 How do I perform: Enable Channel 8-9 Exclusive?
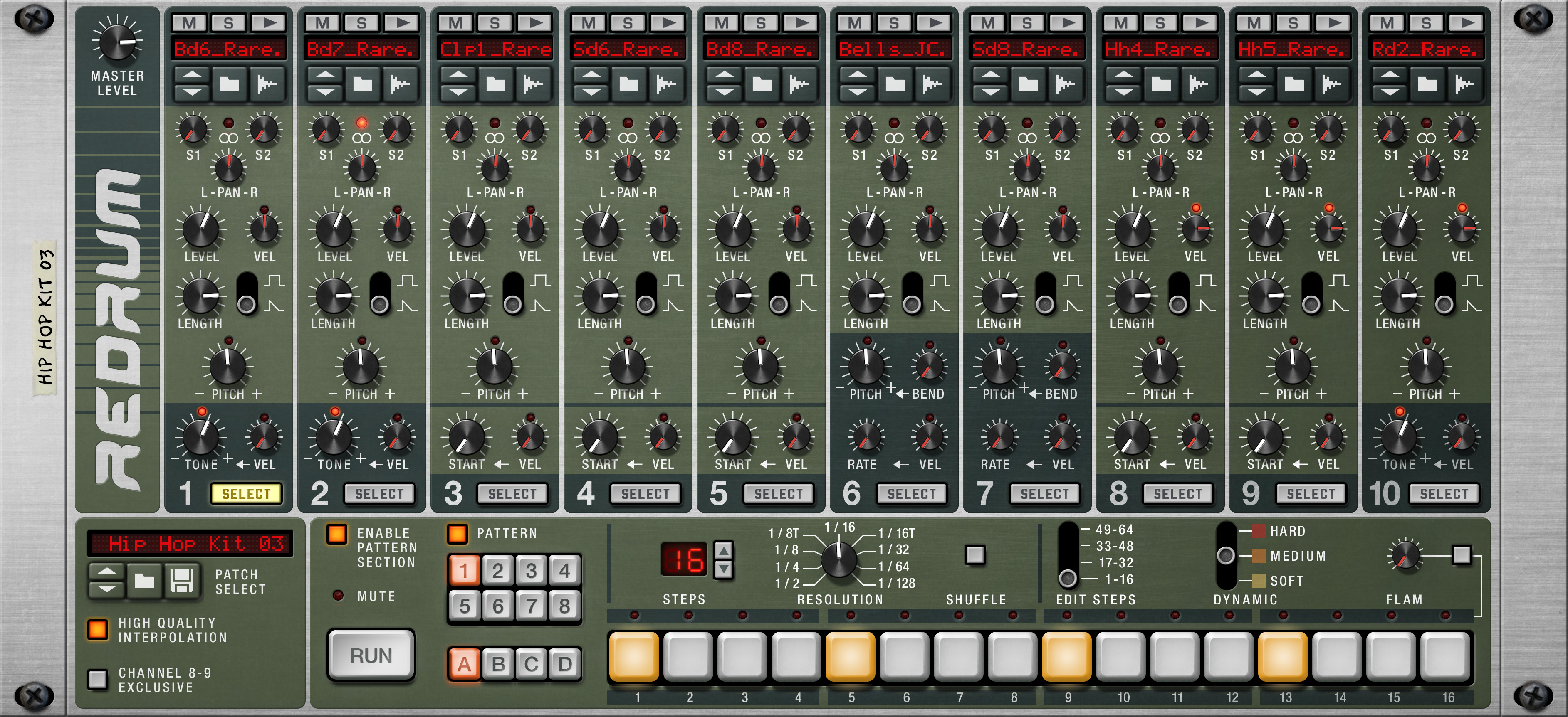pos(97,679)
